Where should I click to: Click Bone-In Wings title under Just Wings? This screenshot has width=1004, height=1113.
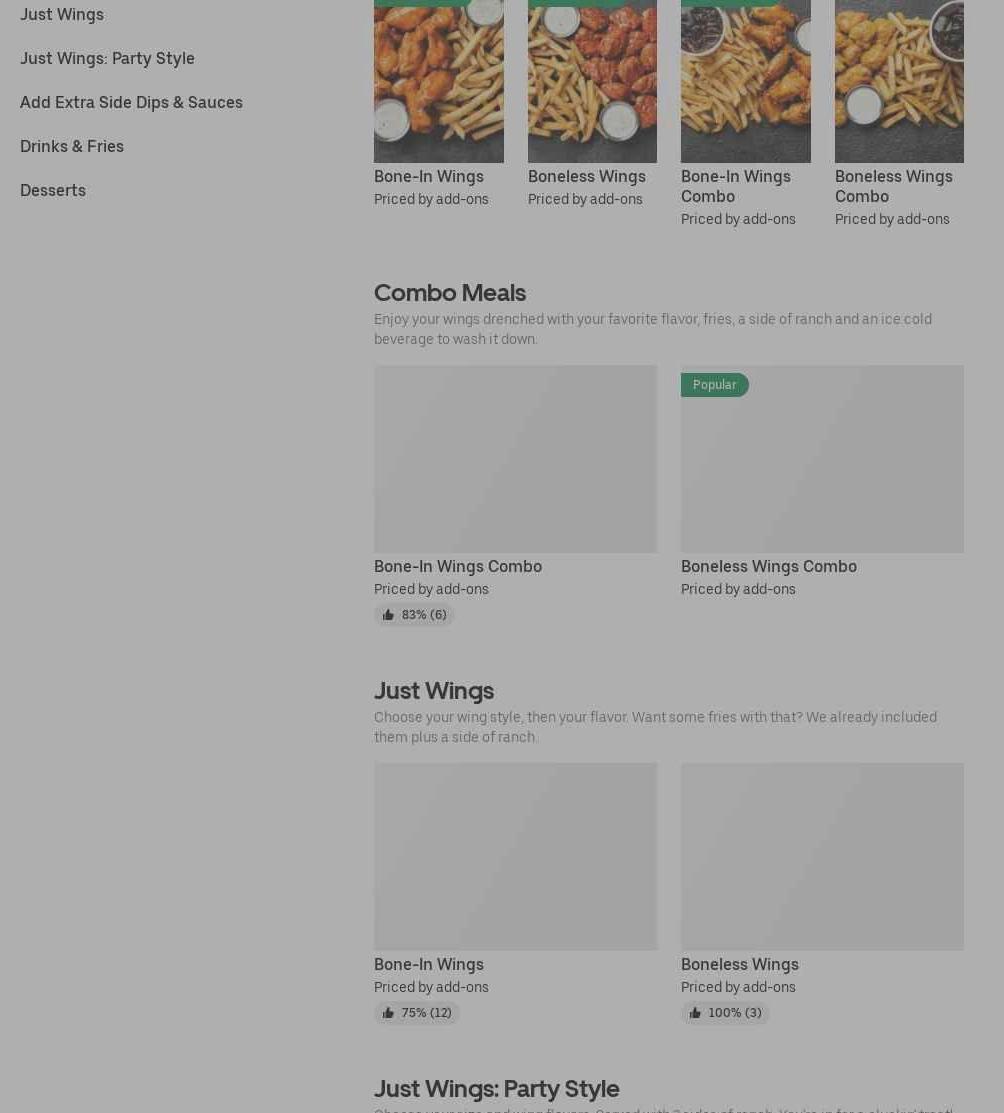(x=429, y=965)
